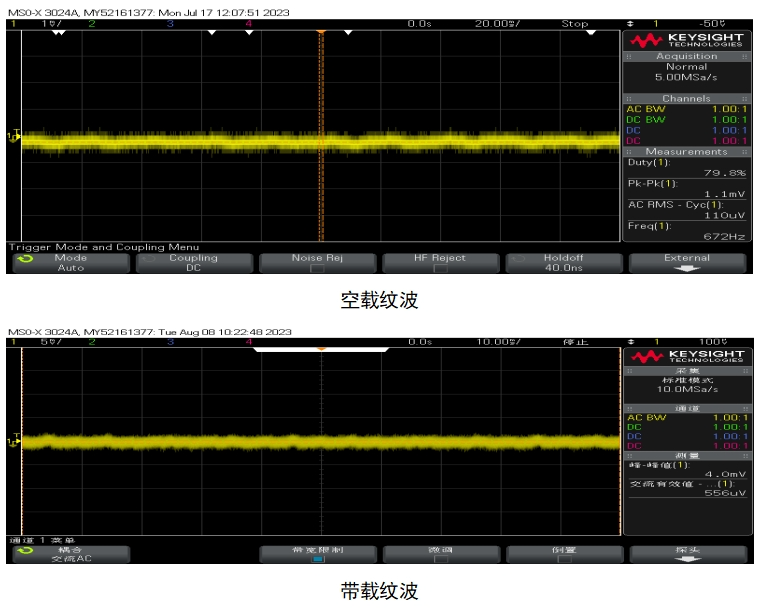Click the Keysight logo in the no-load capture
Viewport: 758px width, 609px height.
point(685,40)
